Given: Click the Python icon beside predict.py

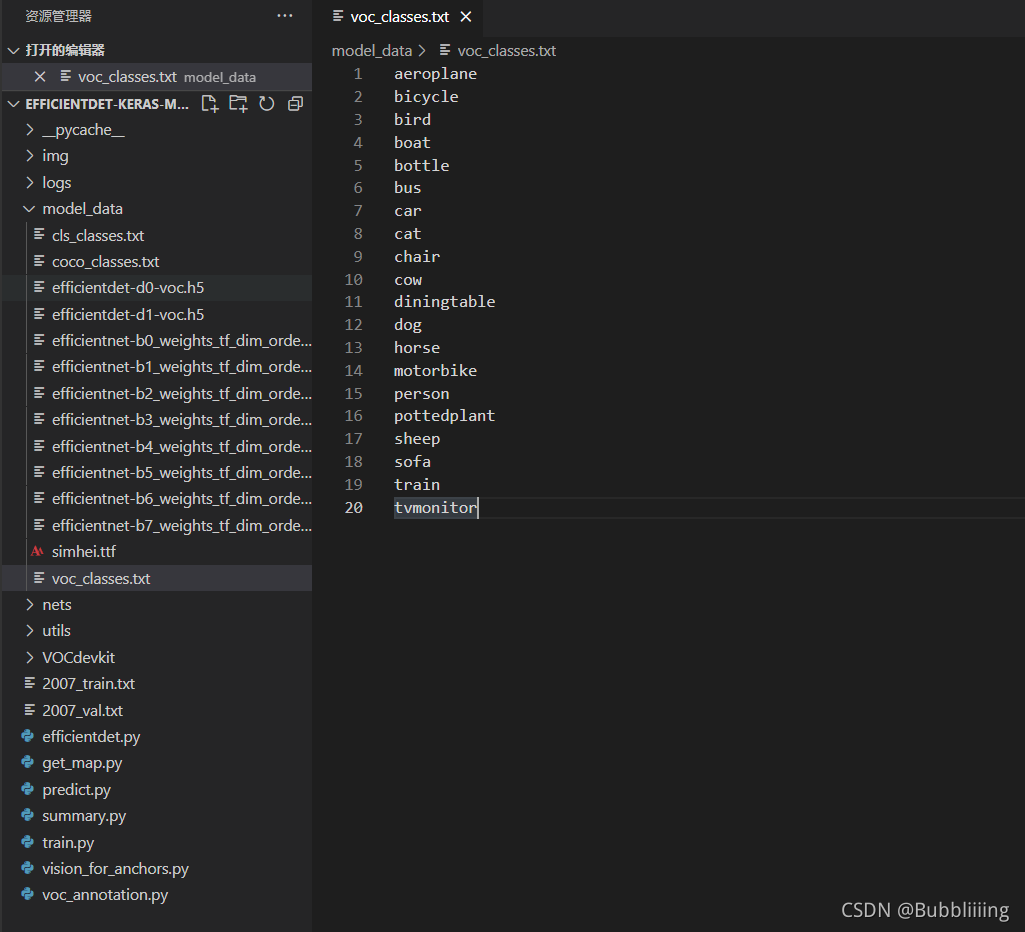Looking at the screenshot, I should [27, 789].
